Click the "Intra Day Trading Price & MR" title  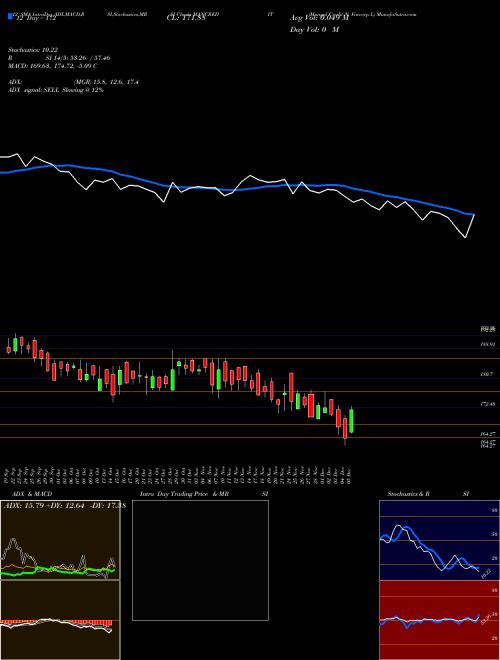click(184, 494)
